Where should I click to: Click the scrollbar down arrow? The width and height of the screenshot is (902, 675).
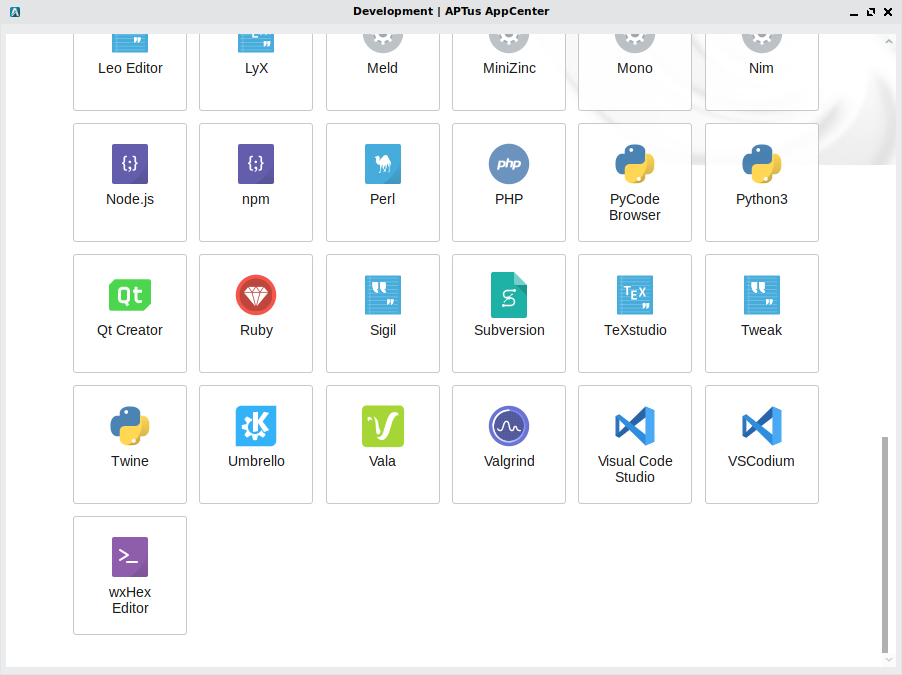click(889, 660)
